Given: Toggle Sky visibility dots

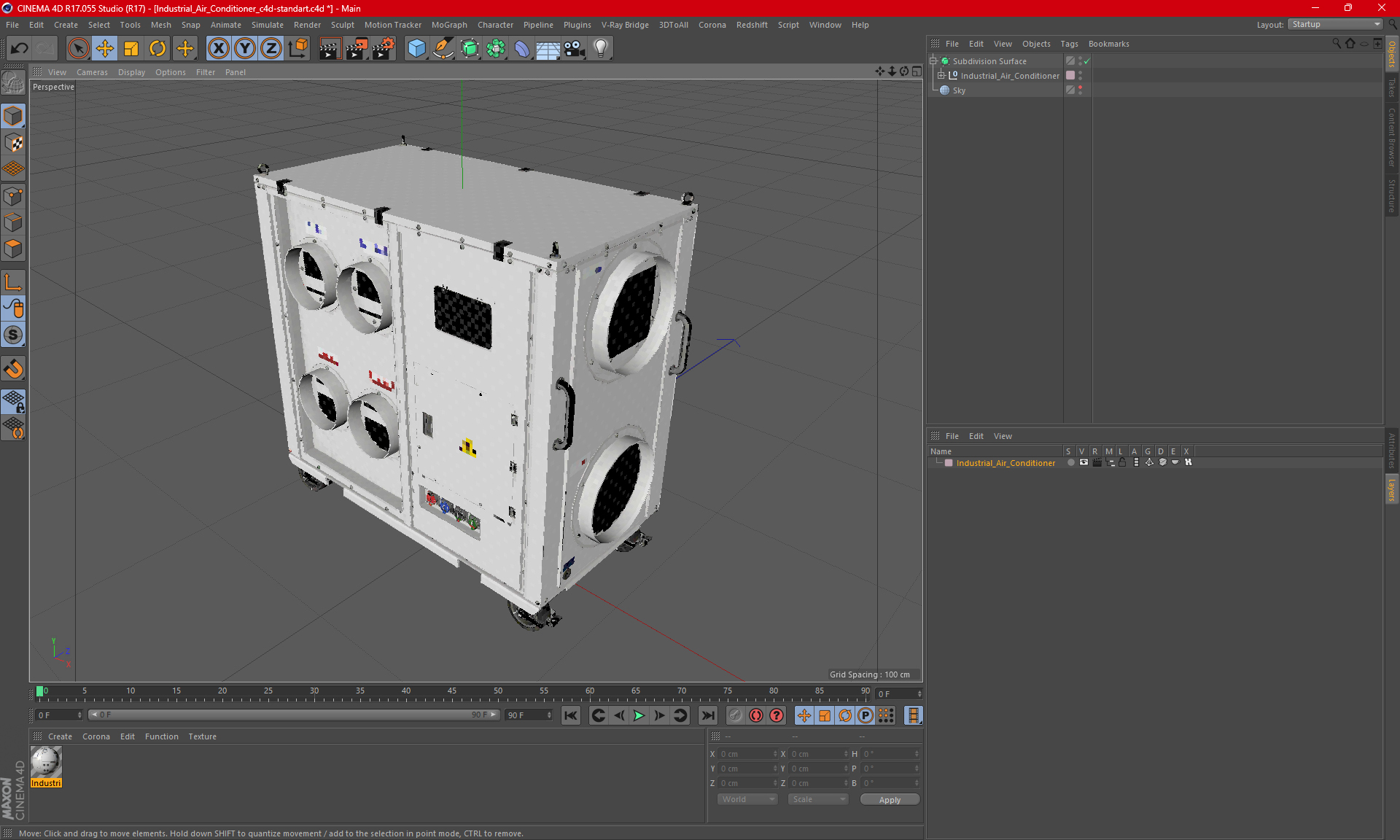Looking at the screenshot, I should click(x=1081, y=90).
